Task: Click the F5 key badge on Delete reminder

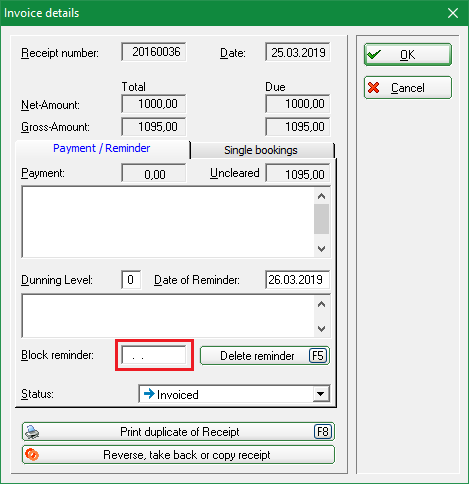Action: coord(318,356)
